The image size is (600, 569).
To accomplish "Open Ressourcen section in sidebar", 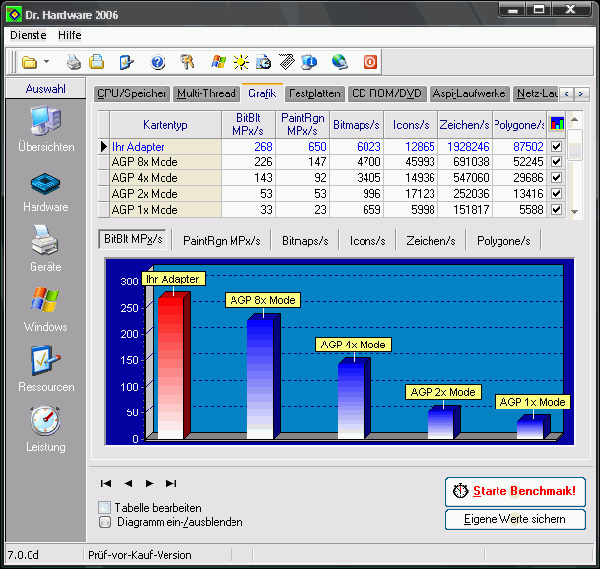I will point(46,369).
